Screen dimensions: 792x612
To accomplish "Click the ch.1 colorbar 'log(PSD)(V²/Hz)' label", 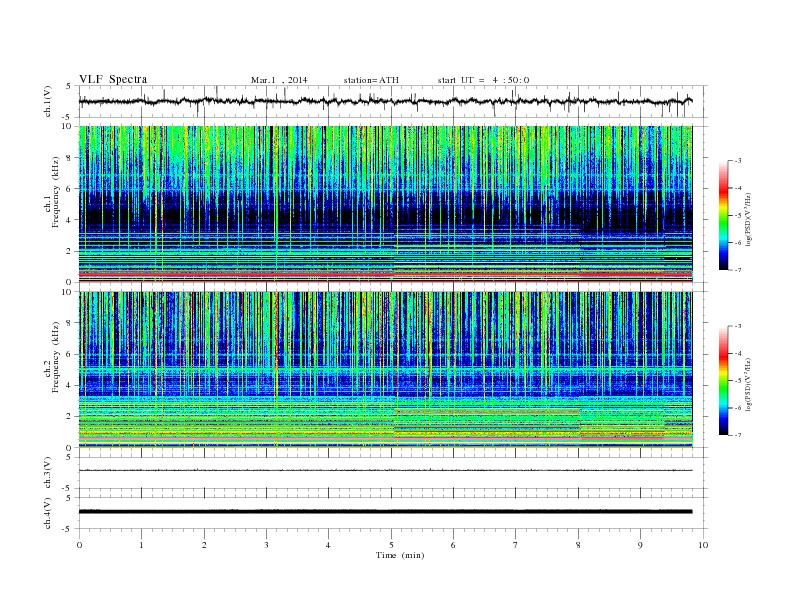I will (748, 219).
